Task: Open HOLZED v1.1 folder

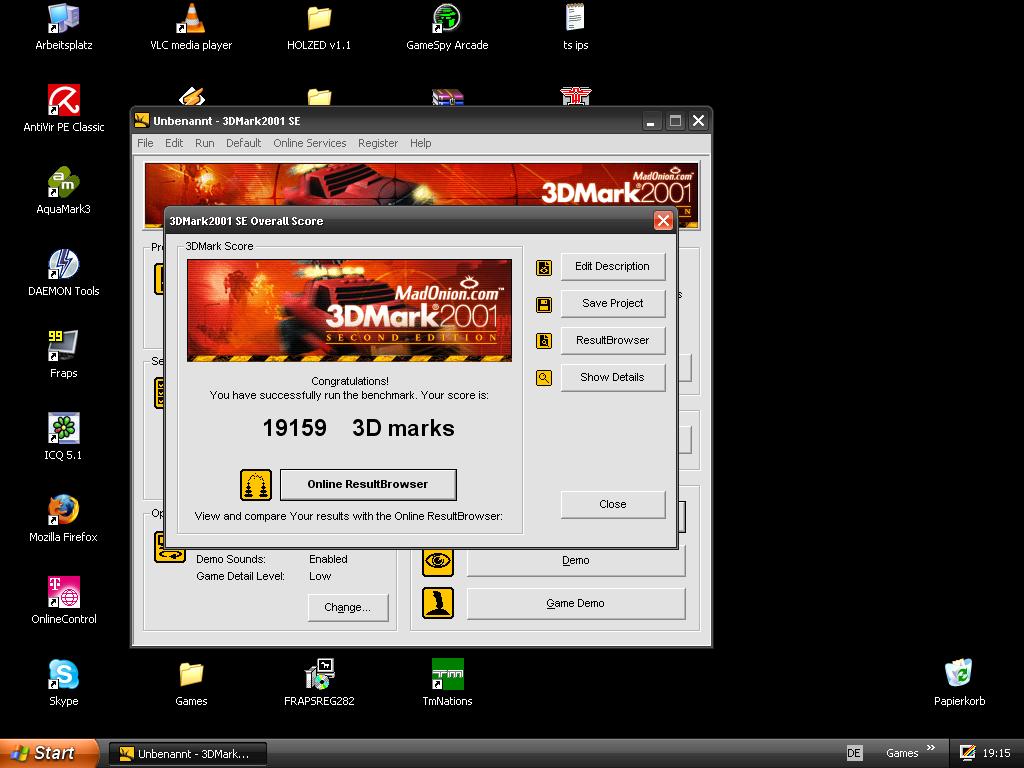Action: [319, 27]
